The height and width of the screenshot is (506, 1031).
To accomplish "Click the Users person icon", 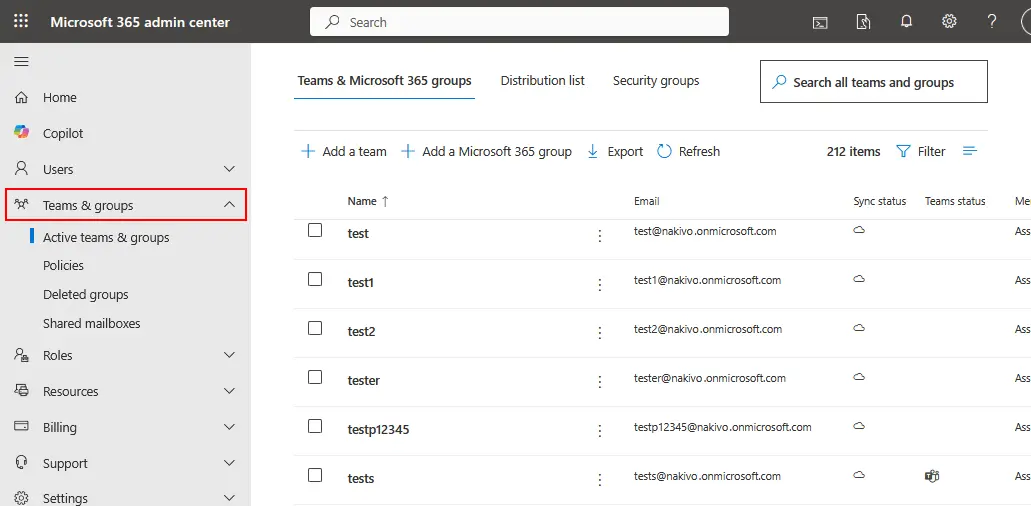I will click(x=21, y=169).
